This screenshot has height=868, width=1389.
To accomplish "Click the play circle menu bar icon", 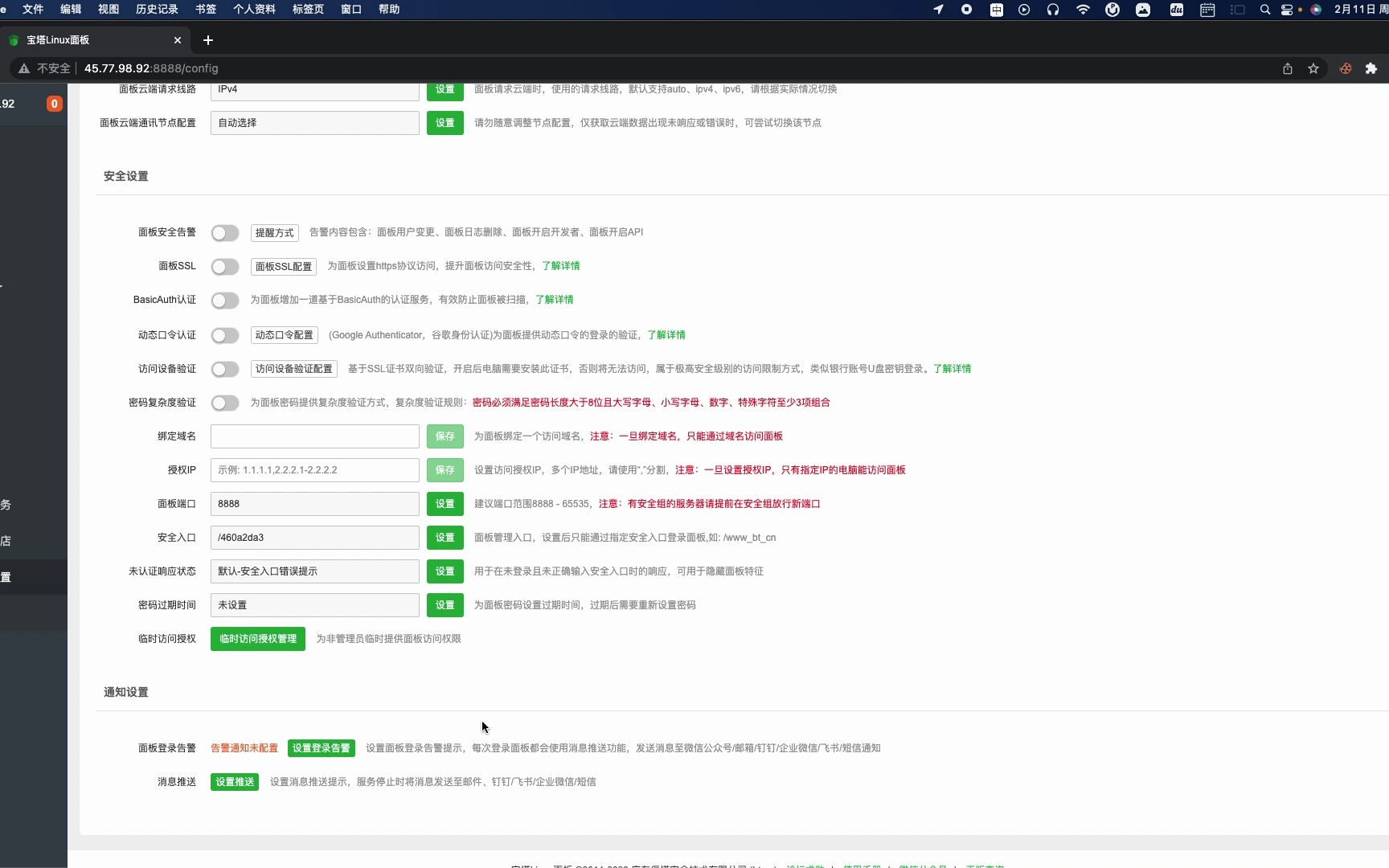I will 1024,10.
